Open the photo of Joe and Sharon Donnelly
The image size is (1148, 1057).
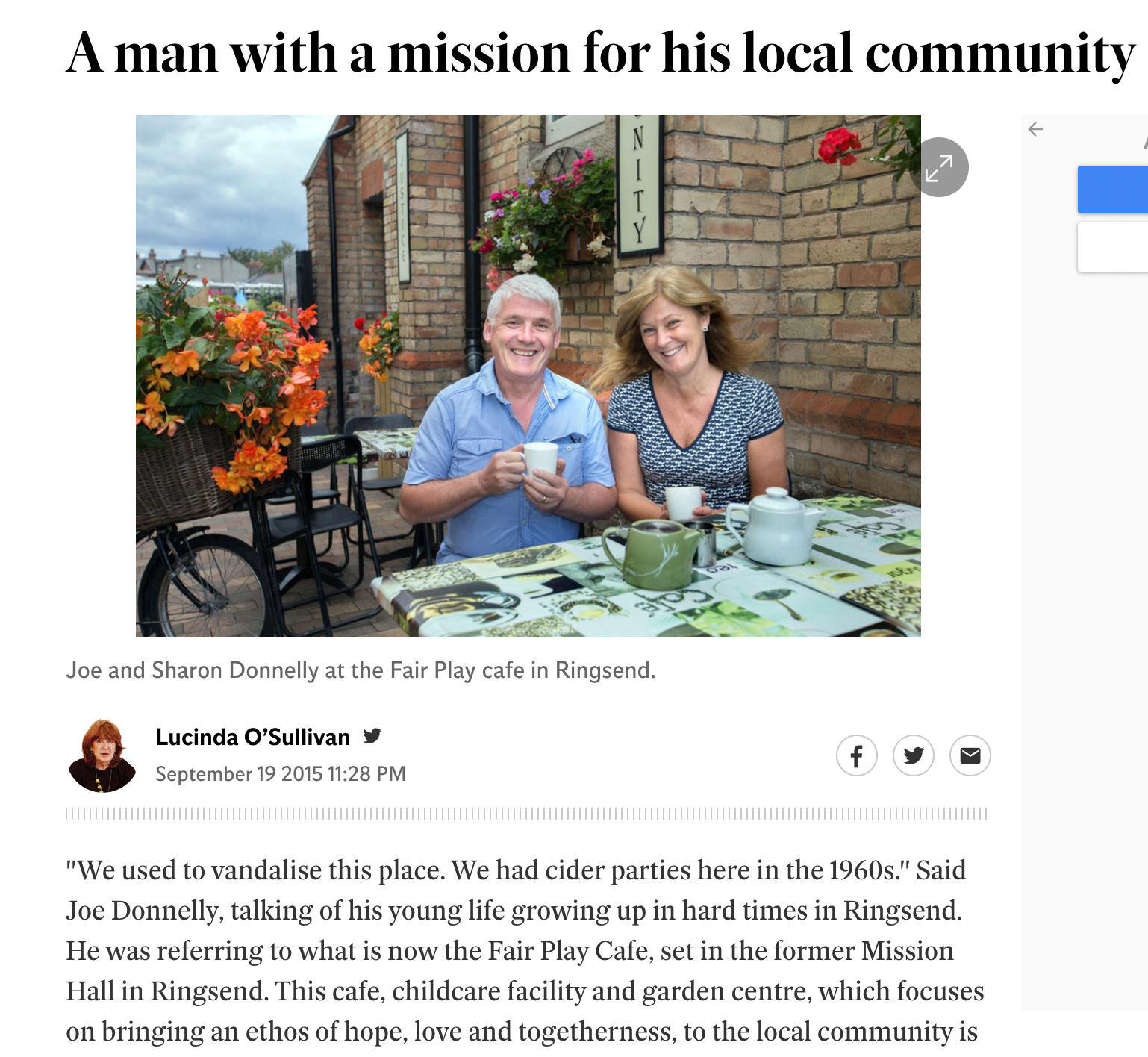pos(528,375)
